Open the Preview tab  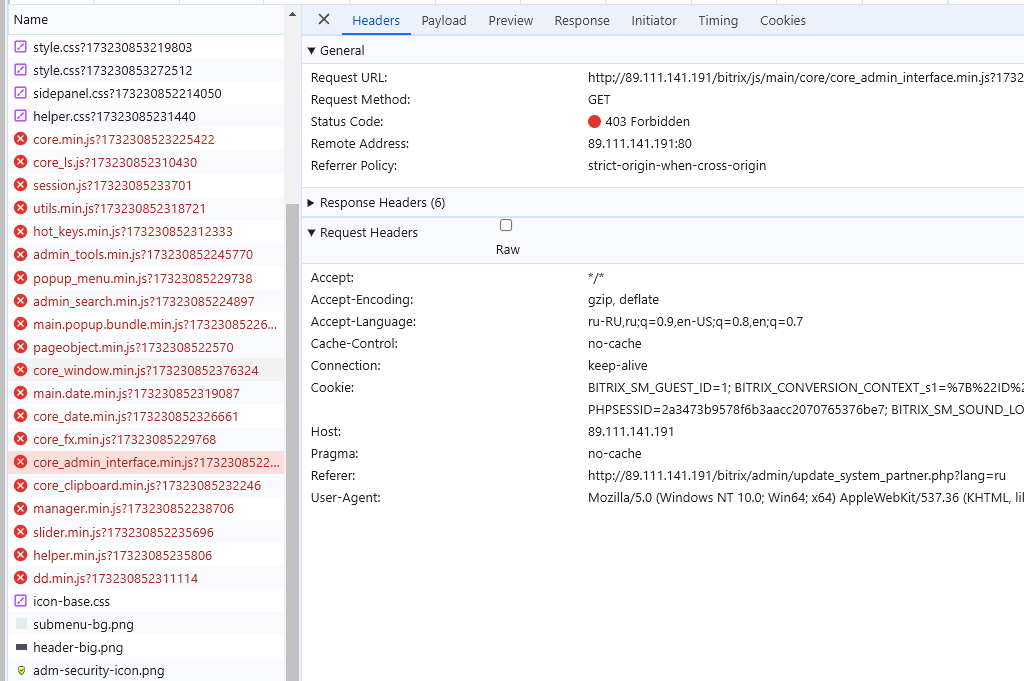(511, 21)
